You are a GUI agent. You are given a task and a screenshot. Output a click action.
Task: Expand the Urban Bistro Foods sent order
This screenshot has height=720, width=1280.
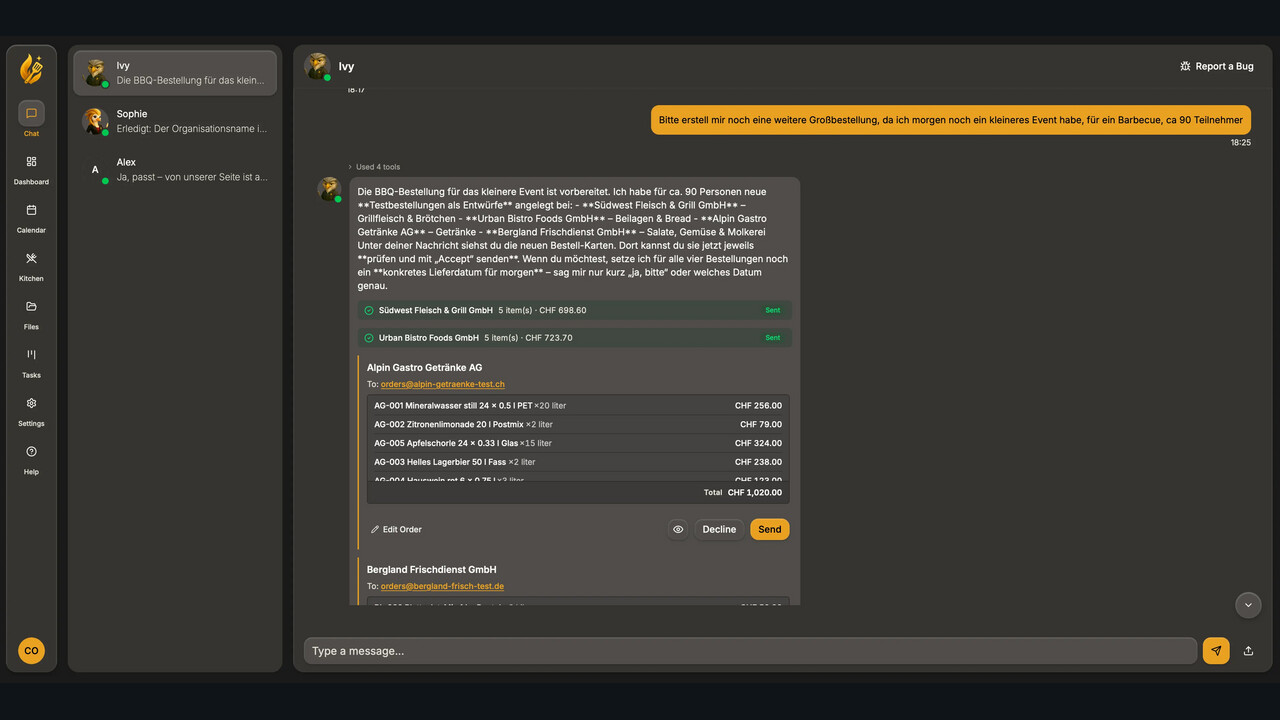[575, 338]
